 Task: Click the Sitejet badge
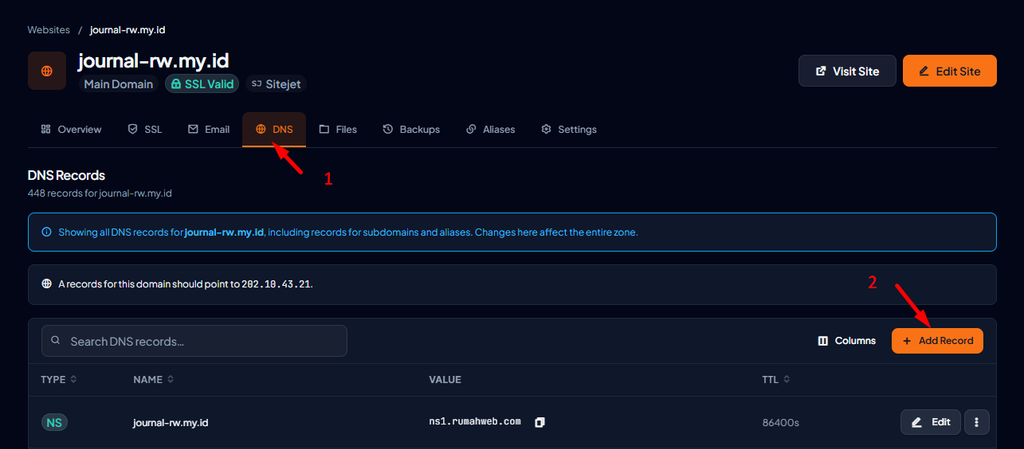pyautogui.click(x=276, y=84)
